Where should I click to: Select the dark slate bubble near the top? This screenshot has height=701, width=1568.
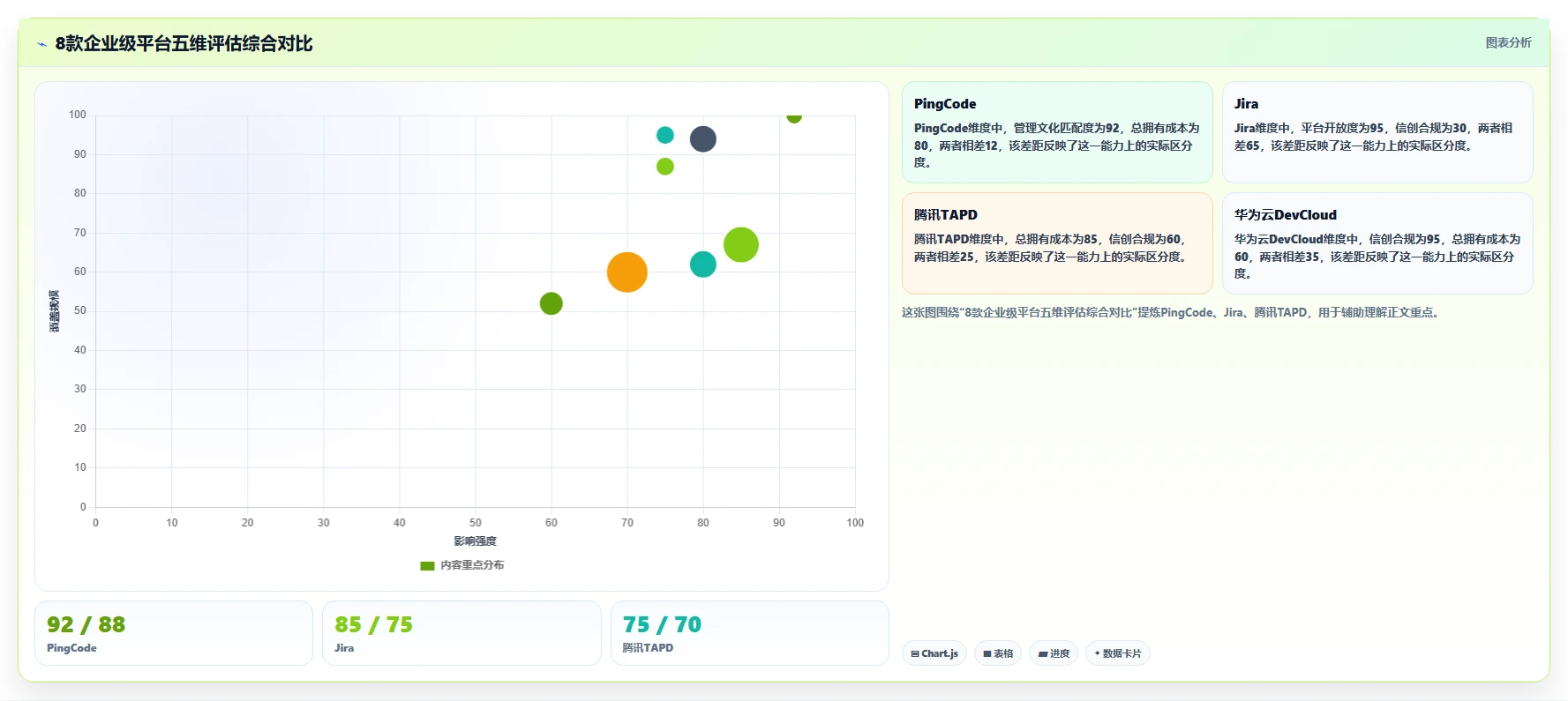point(703,139)
